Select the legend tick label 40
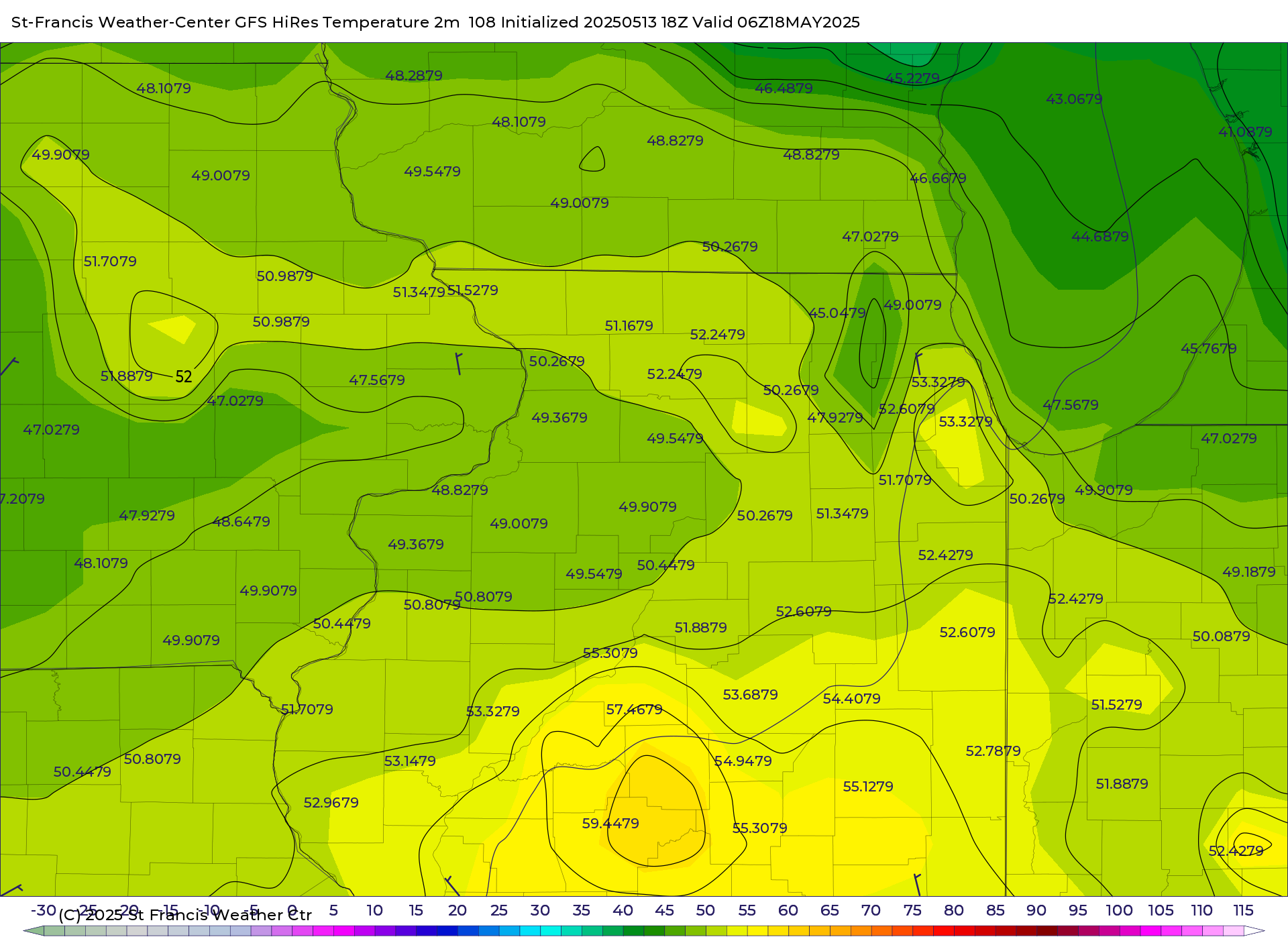Image resolution: width=1288 pixels, height=939 pixels. (623, 910)
